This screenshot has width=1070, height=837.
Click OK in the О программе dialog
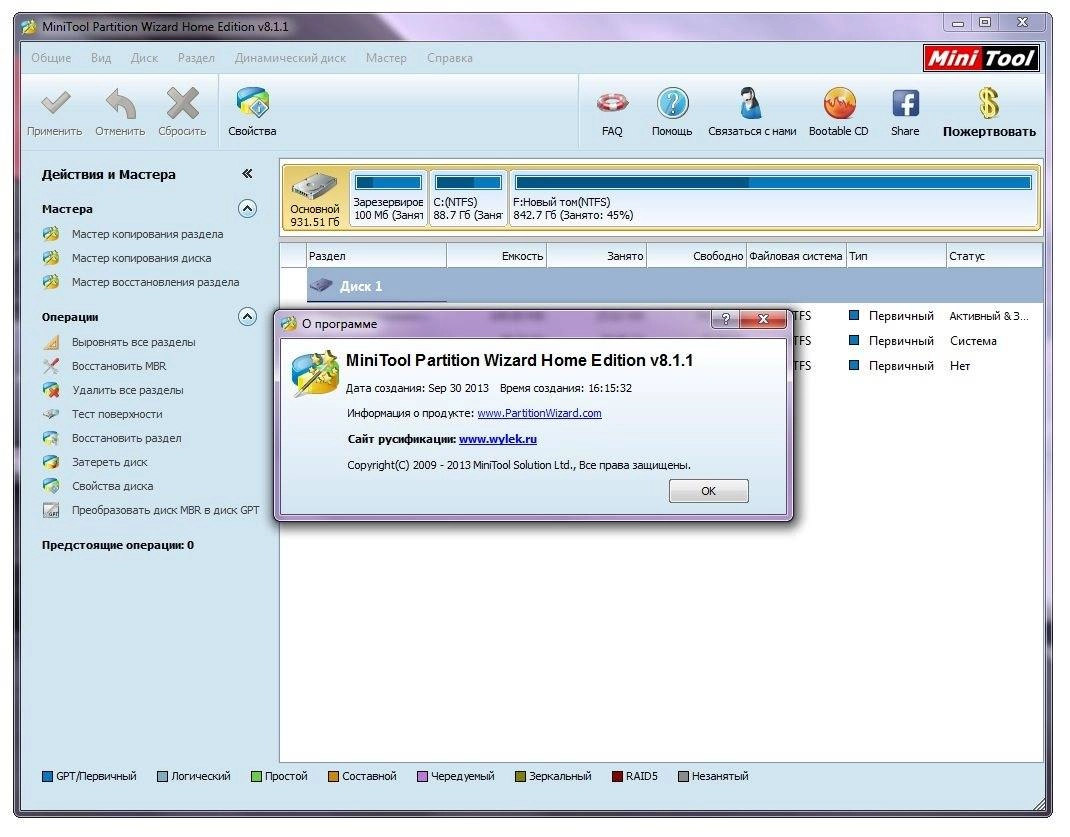click(708, 490)
